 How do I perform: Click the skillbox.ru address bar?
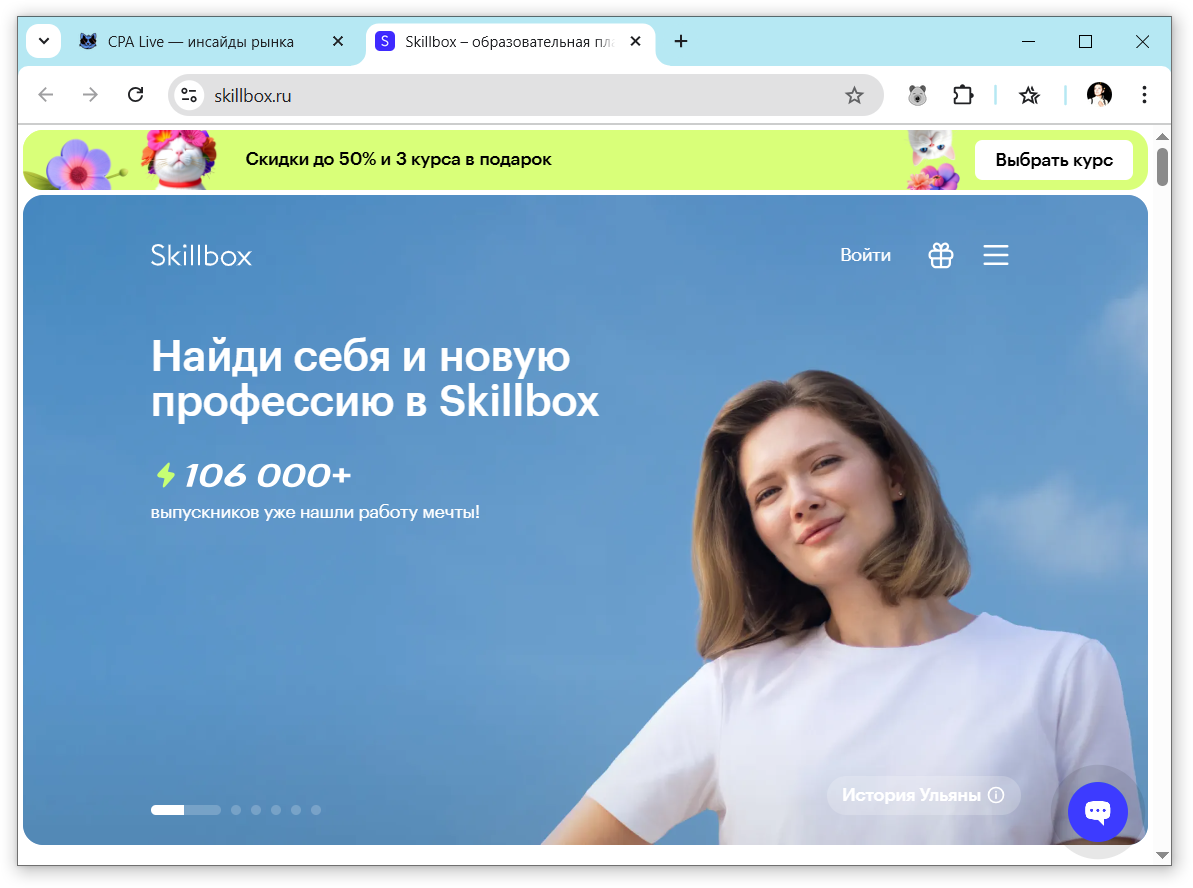coord(525,95)
